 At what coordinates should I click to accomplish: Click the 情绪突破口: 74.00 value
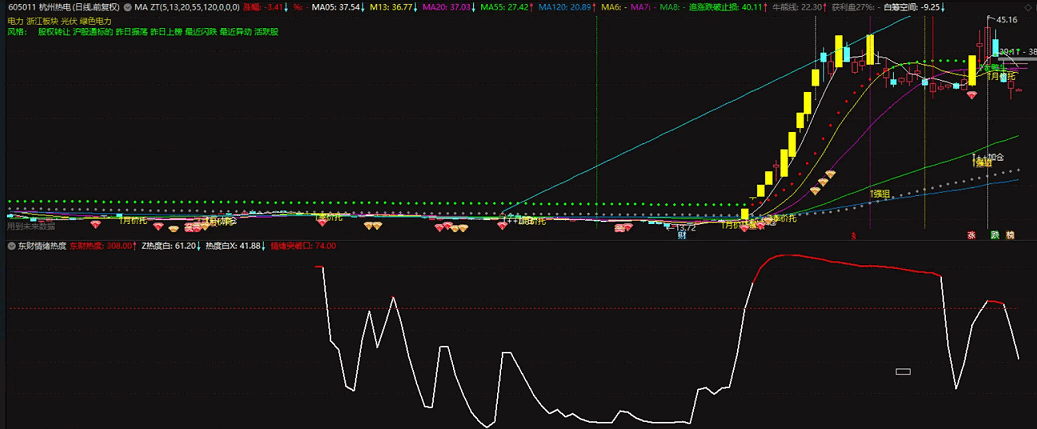303,246
